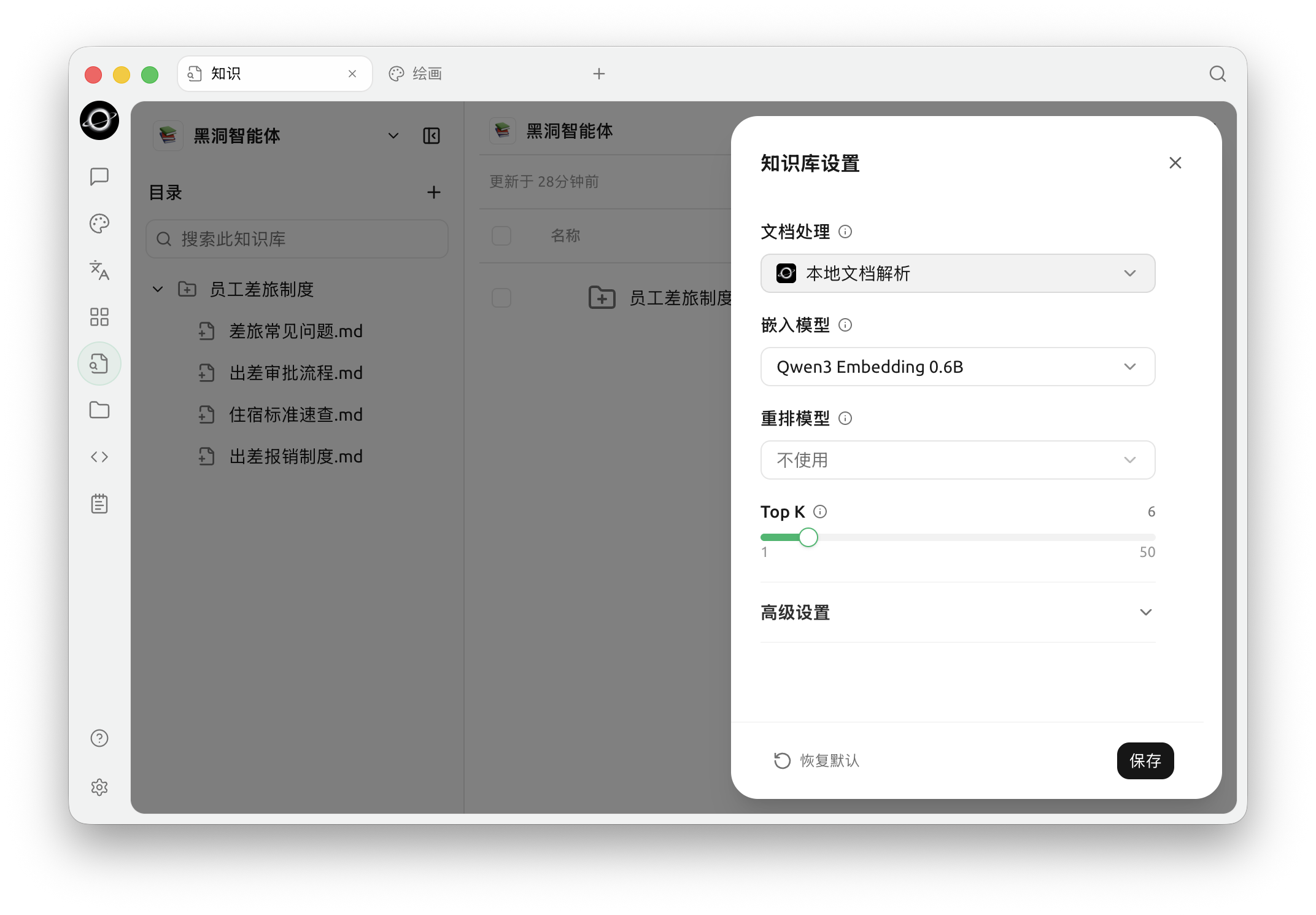This screenshot has width=1316, height=915.
Task: Open the translate sidebar icon
Action: 99,270
